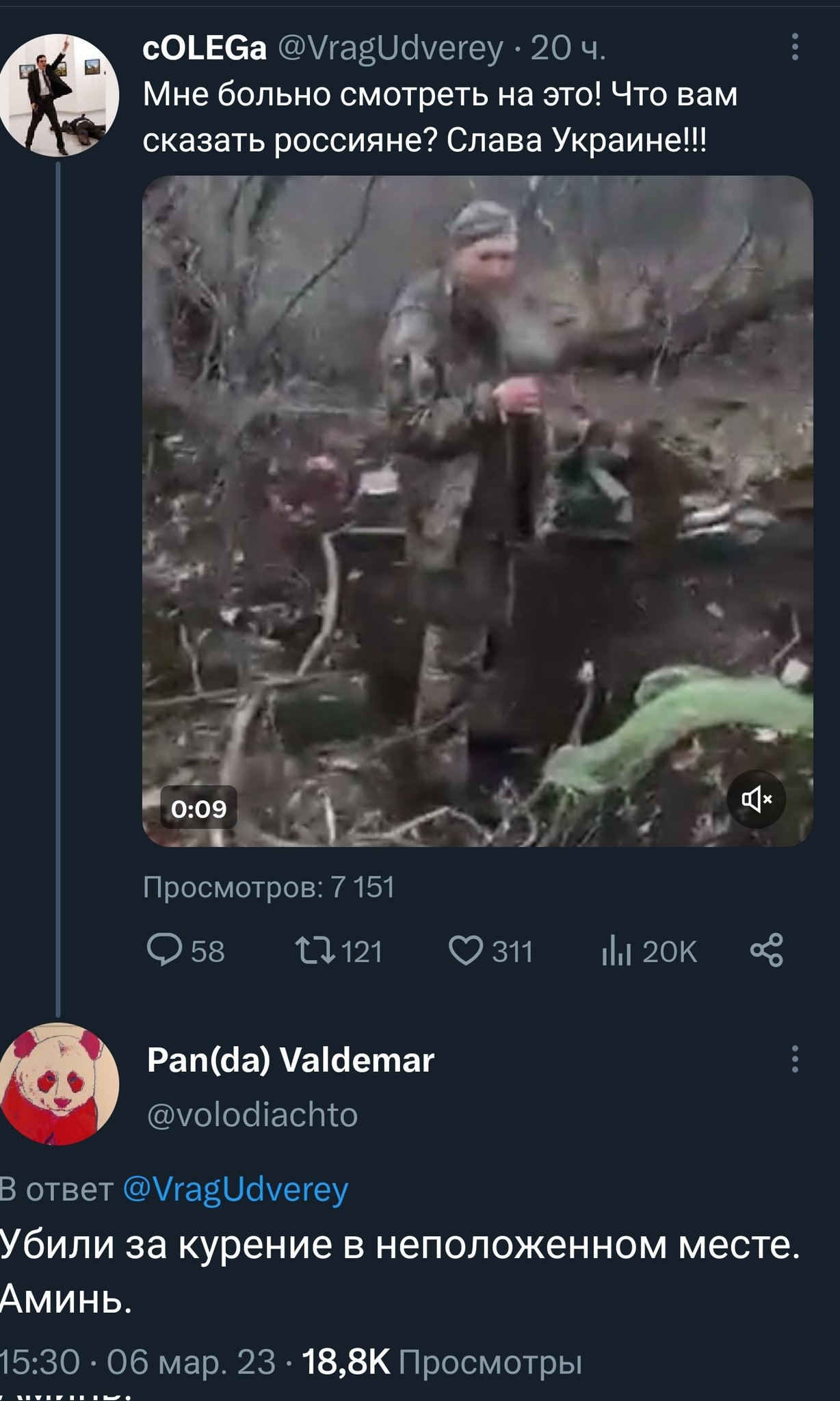Open the three-dot menu on cOLEGa's tweet
The width and height of the screenshot is (840, 1401).
click(794, 47)
